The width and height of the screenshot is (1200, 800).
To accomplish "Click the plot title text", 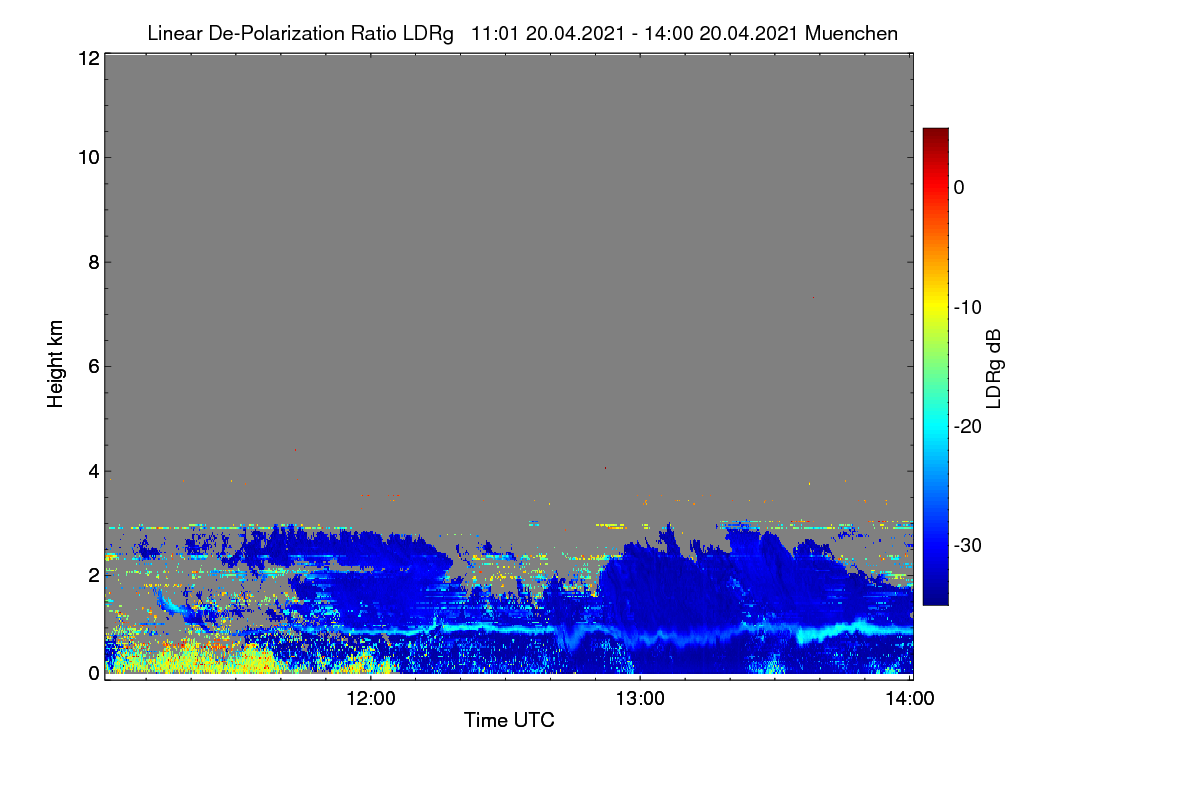I will (522, 33).
